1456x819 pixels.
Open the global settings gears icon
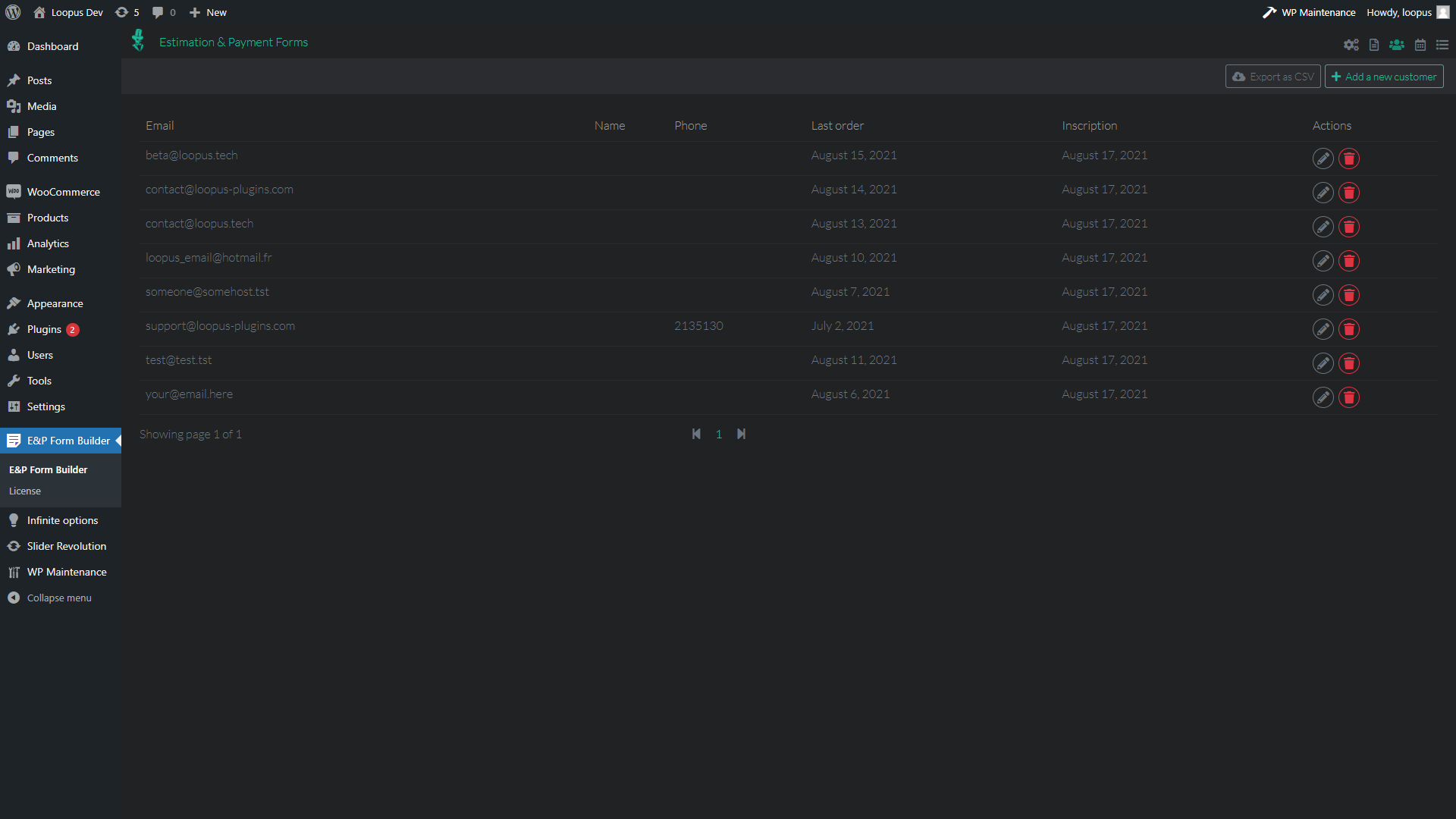tap(1351, 45)
